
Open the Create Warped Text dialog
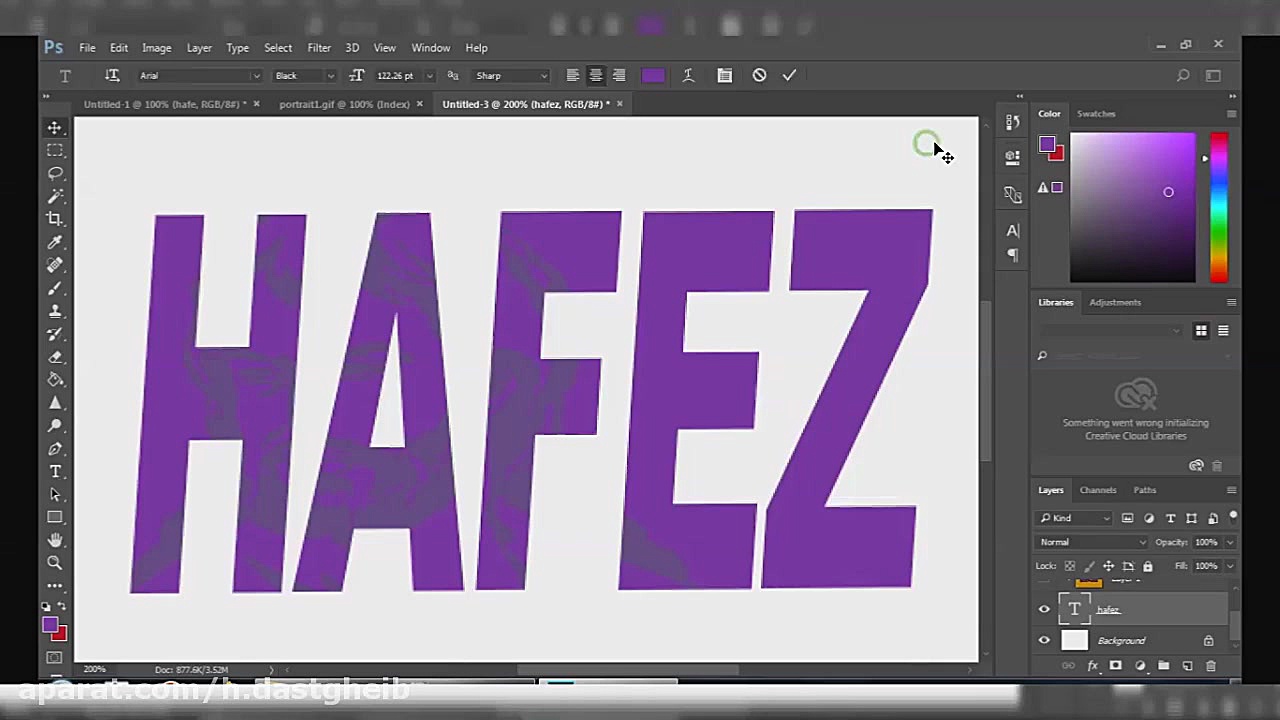click(688, 75)
